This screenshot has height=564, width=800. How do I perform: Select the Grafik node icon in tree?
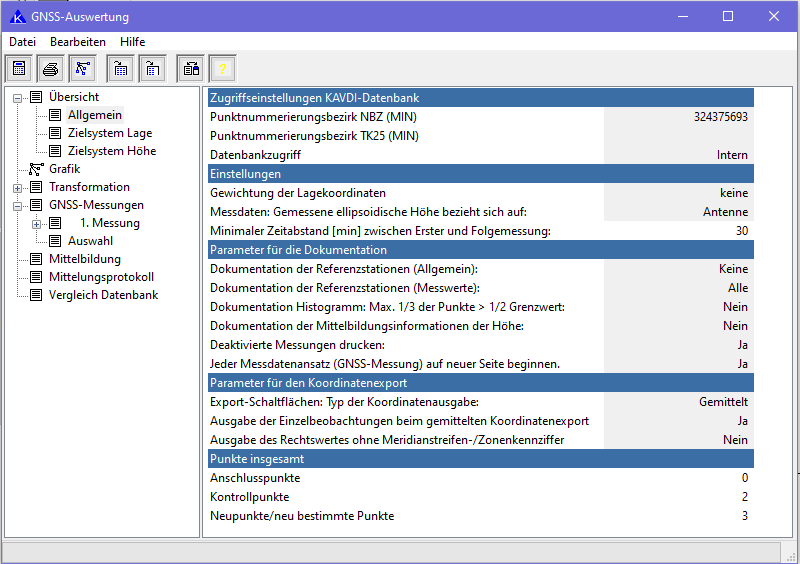pos(36,169)
